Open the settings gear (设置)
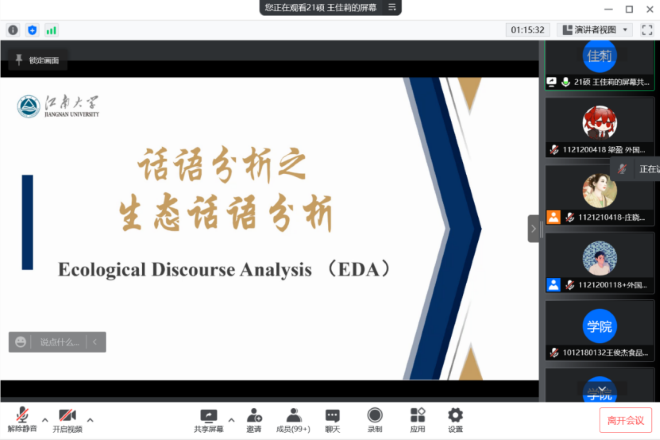The width and height of the screenshot is (660, 440). (455, 416)
